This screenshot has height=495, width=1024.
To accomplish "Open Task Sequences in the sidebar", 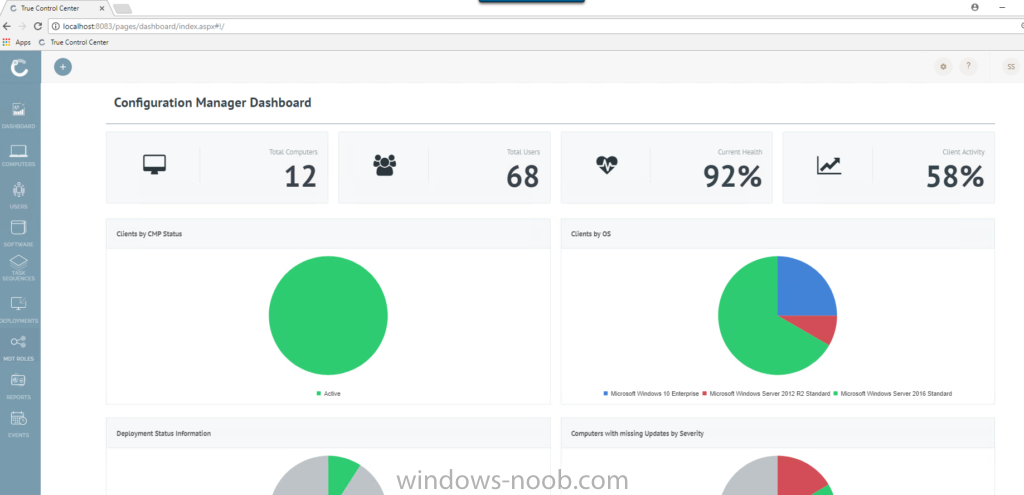I will (x=19, y=268).
